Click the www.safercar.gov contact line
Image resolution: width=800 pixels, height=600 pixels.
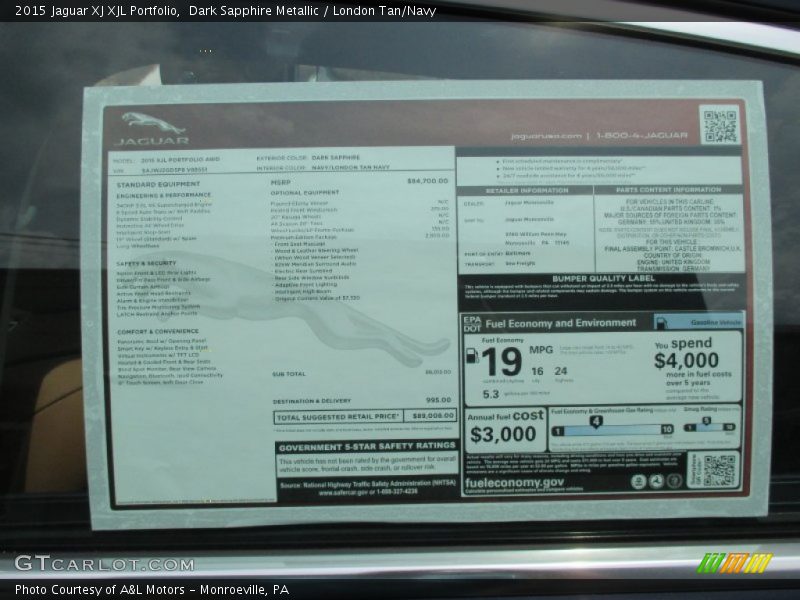click(x=368, y=492)
